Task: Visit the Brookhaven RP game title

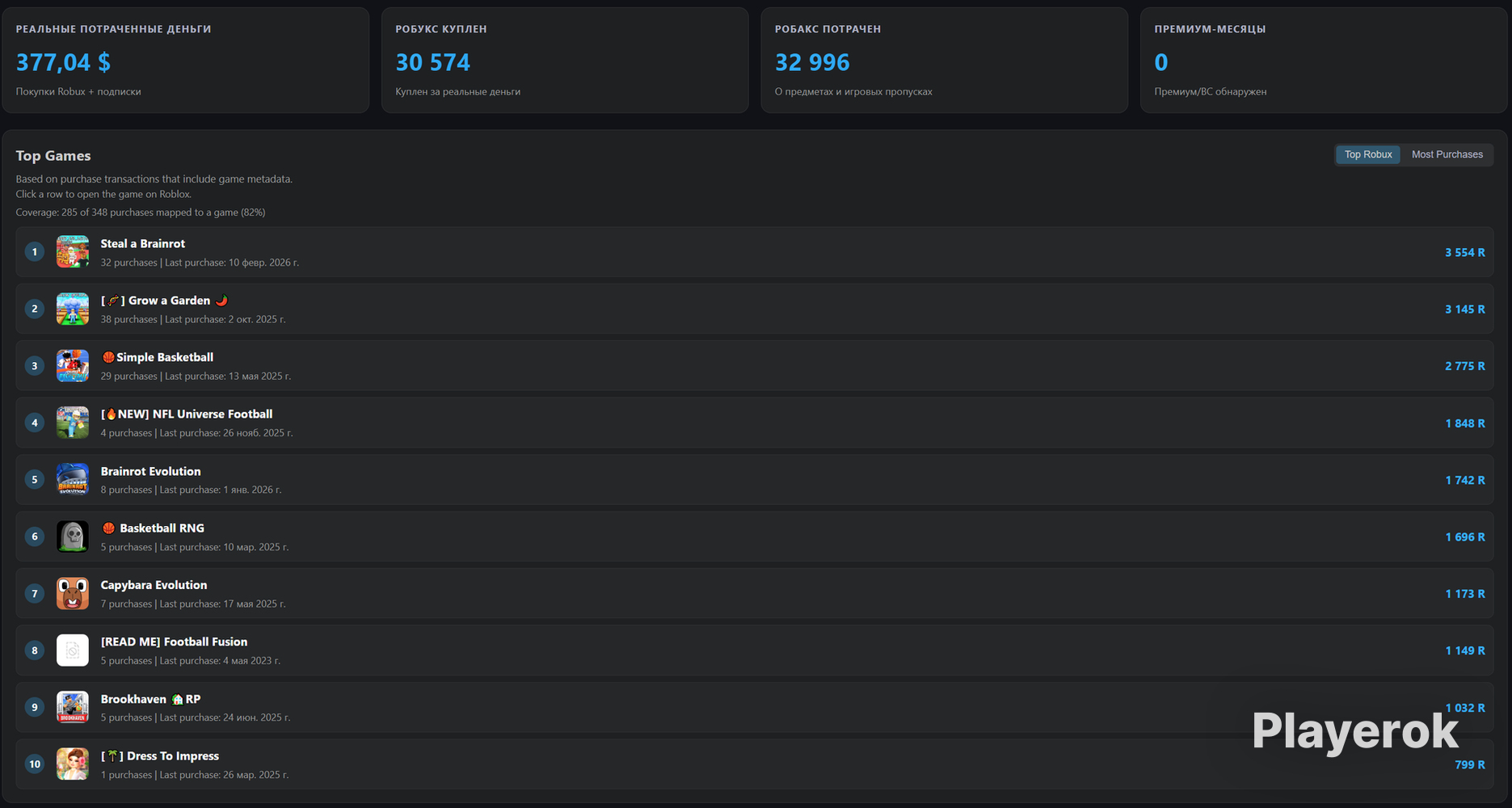Action: click(x=151, y=699)
